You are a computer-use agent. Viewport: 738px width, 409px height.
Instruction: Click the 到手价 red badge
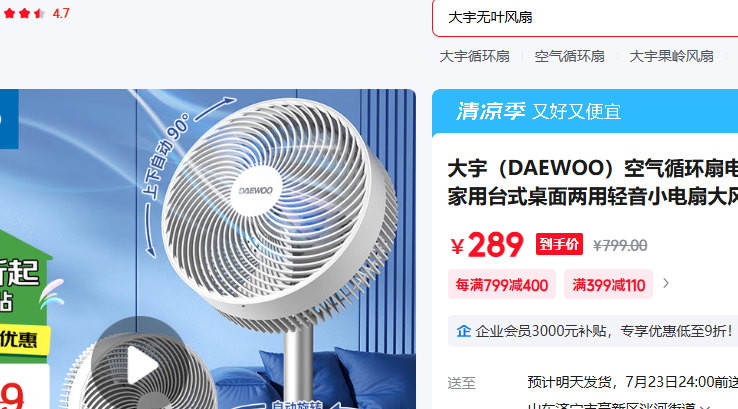click(x=559, y=244)
